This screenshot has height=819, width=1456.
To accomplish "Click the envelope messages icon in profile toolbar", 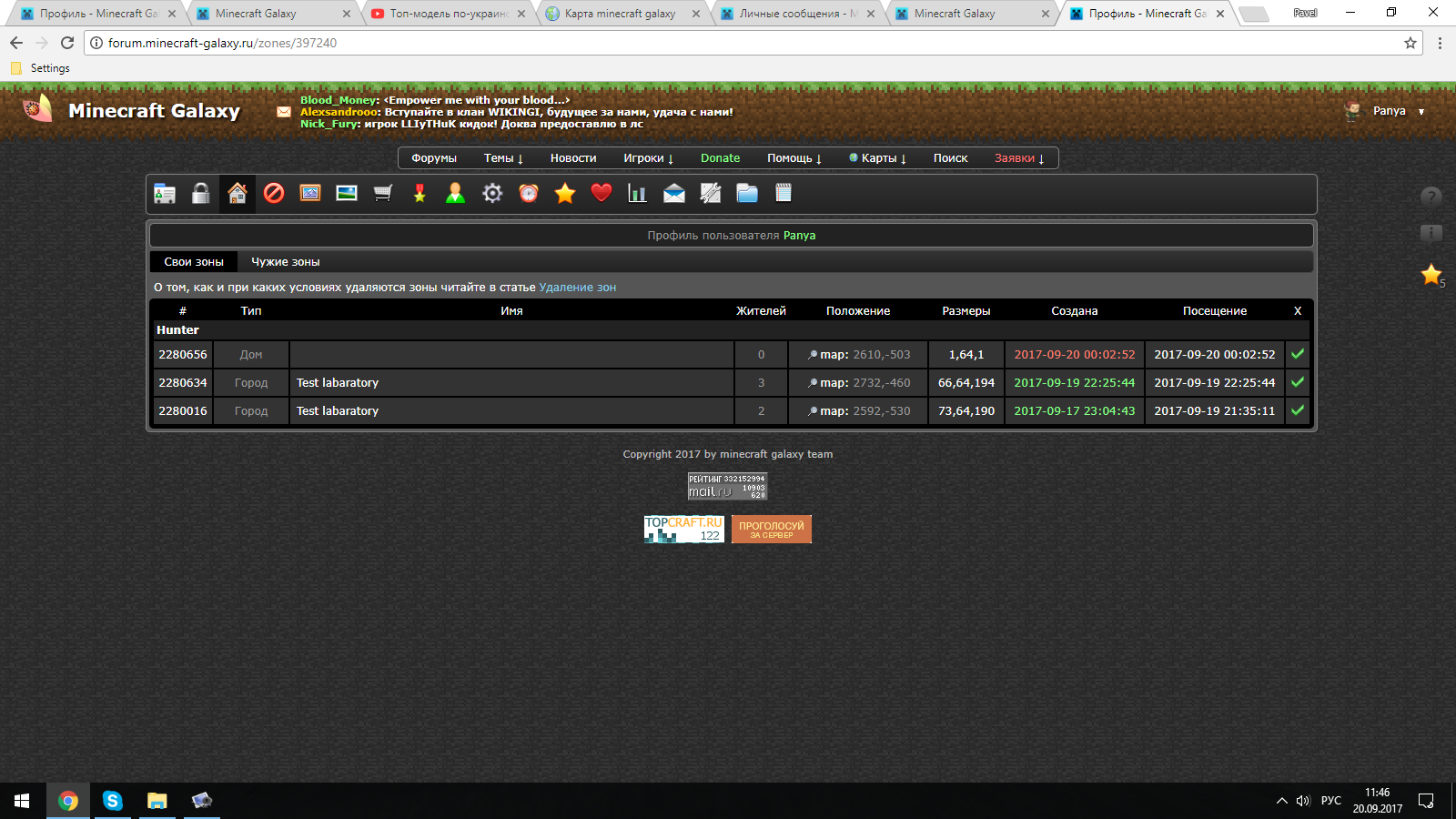I will coord(674,193).
